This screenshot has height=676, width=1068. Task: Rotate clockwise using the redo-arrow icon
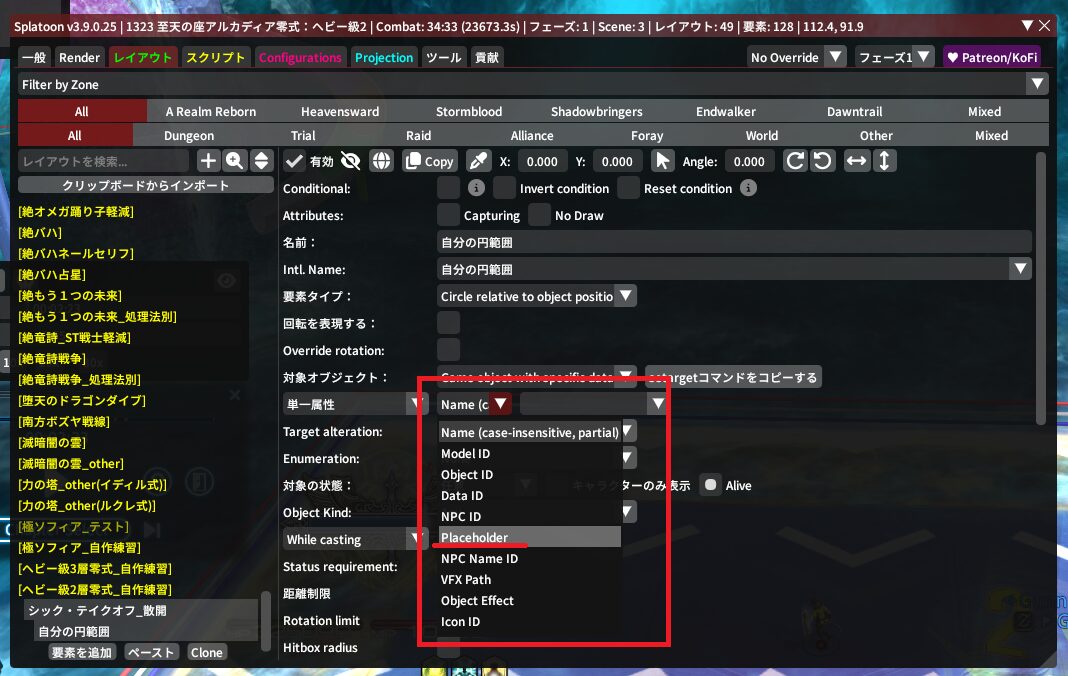click(x=795, y=161)
